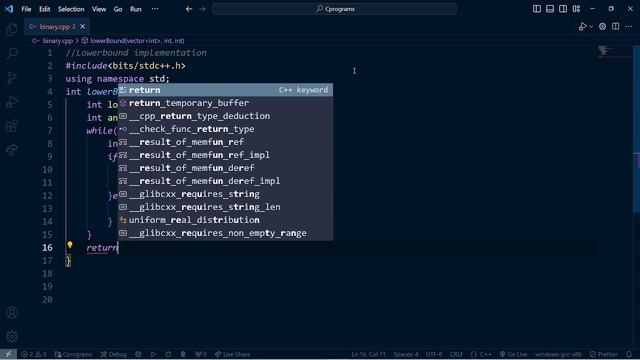The width and height of the screenshot is (640, 360).
Task: Open the Source Control view
Action: point(12,78)
